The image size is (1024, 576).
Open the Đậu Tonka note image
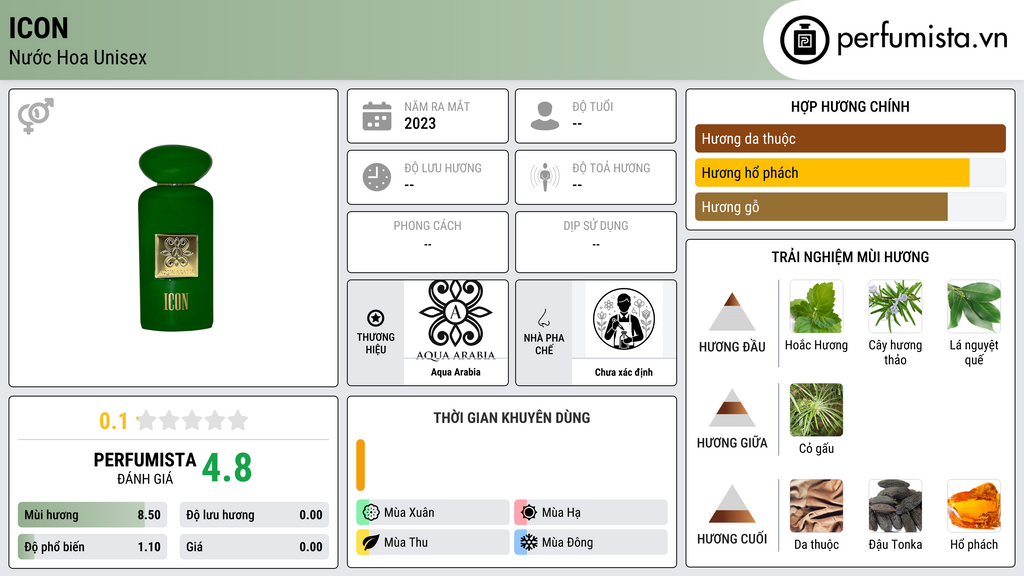pyautogui.click(x=895, y=506)
